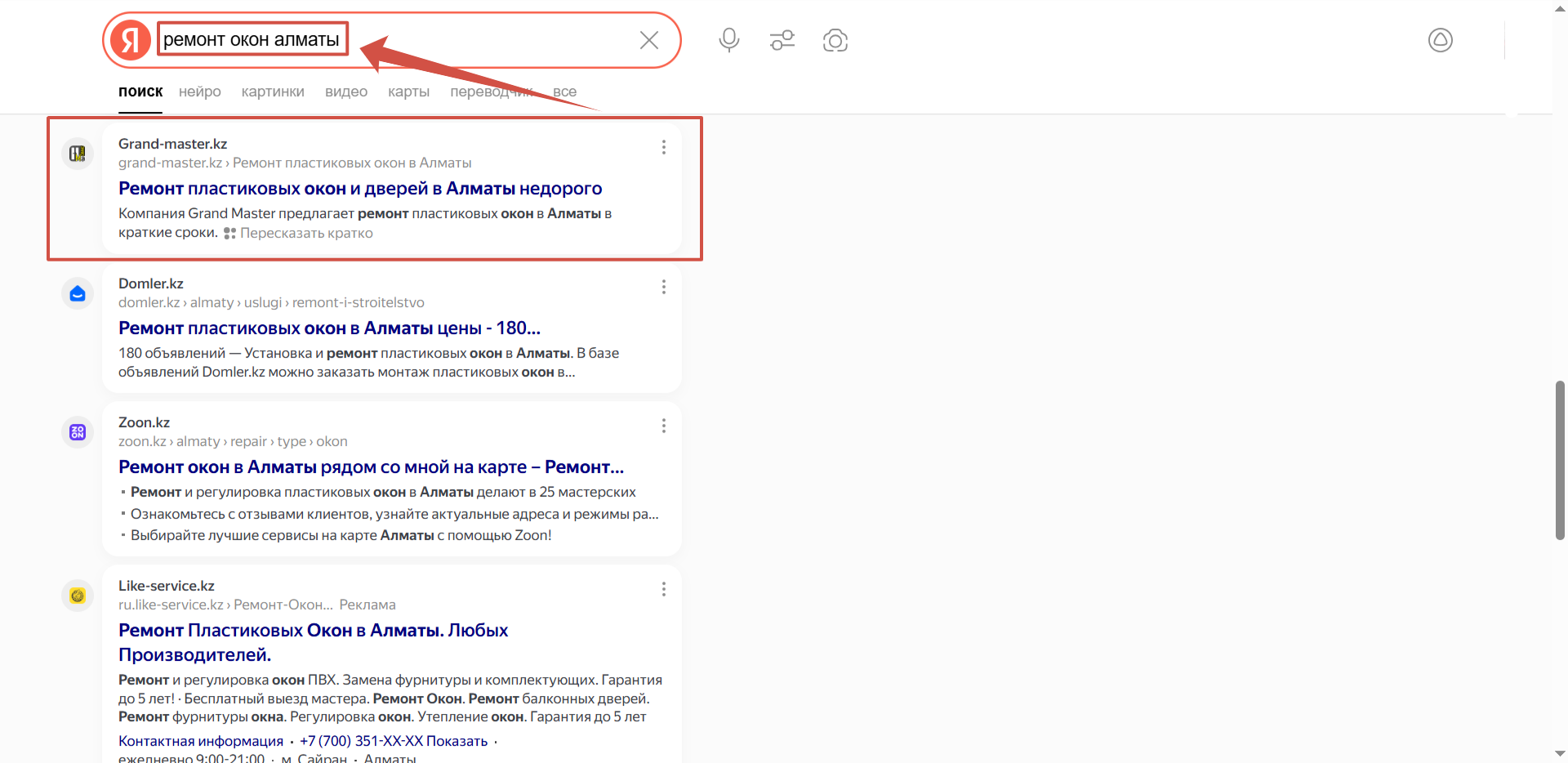This screenshot has width=1568, height=763.
Task: Switch to the нейро tab
Action: (x=200, y=91)
